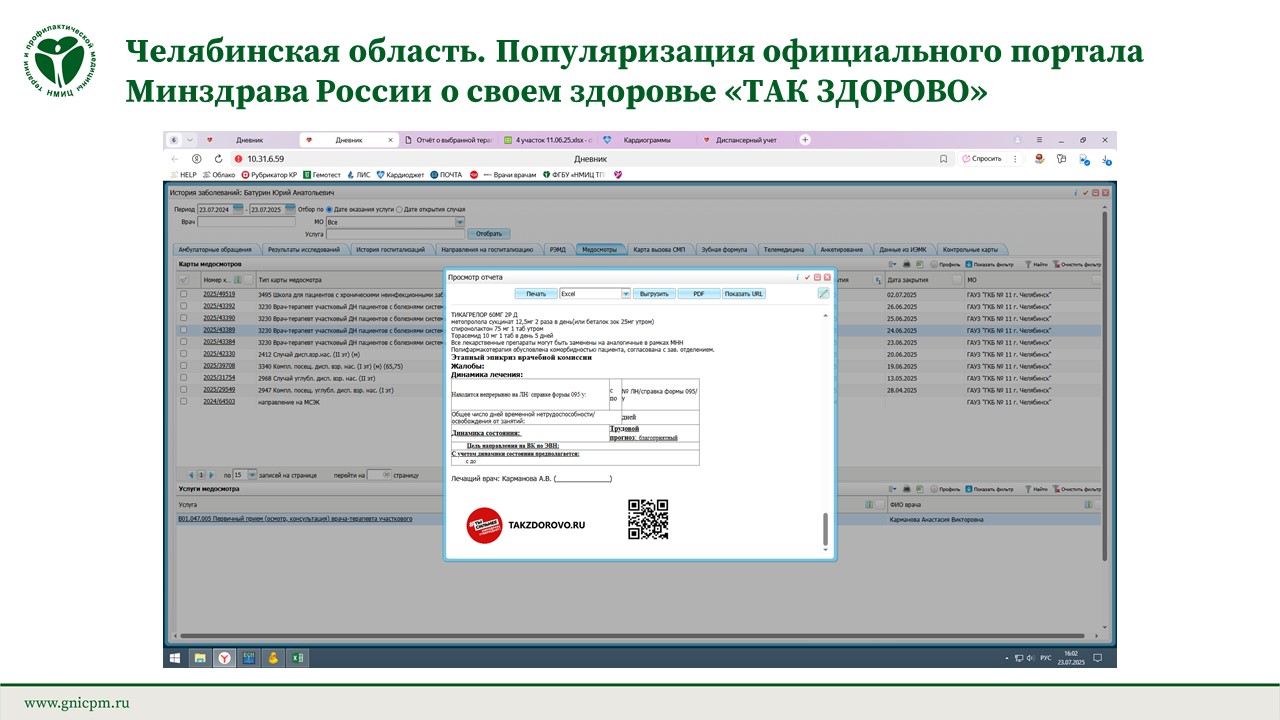Click the PDF export button
1280x720 pixels.
[698, 294]
